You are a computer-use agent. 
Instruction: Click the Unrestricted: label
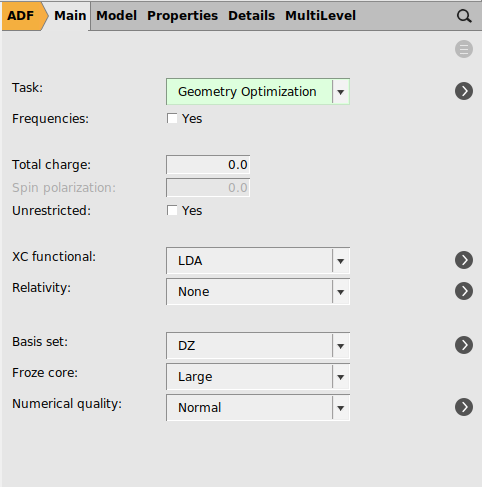click(52, 211)
